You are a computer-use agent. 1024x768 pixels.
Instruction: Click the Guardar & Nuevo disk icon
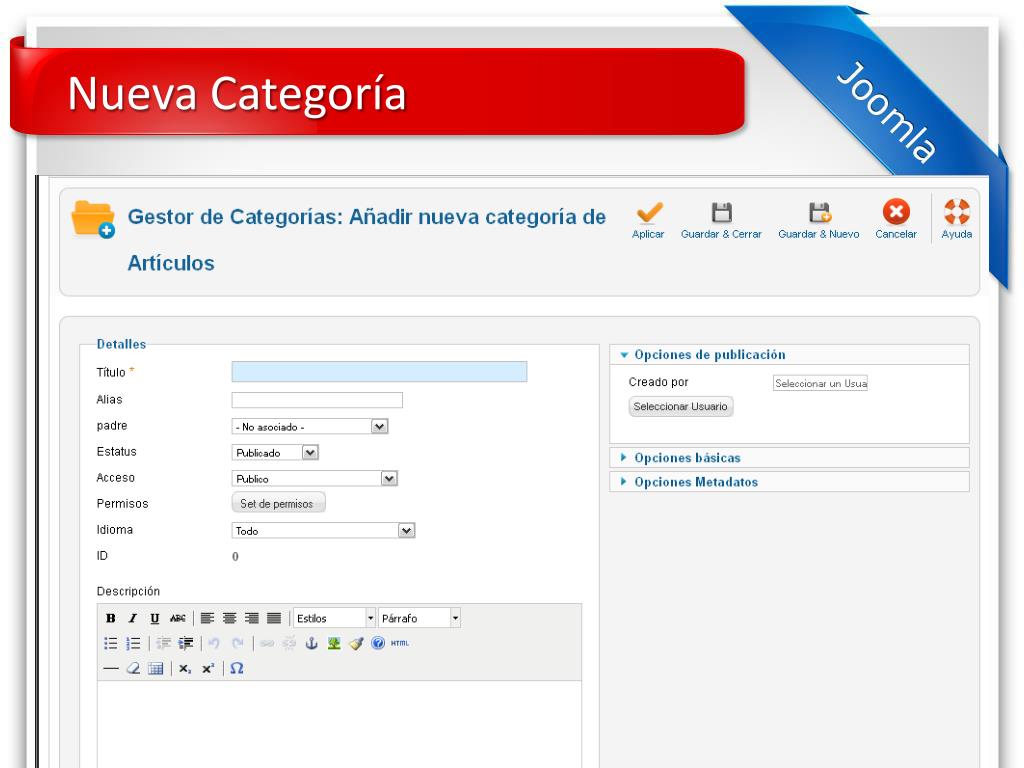(x=820, y=212)
